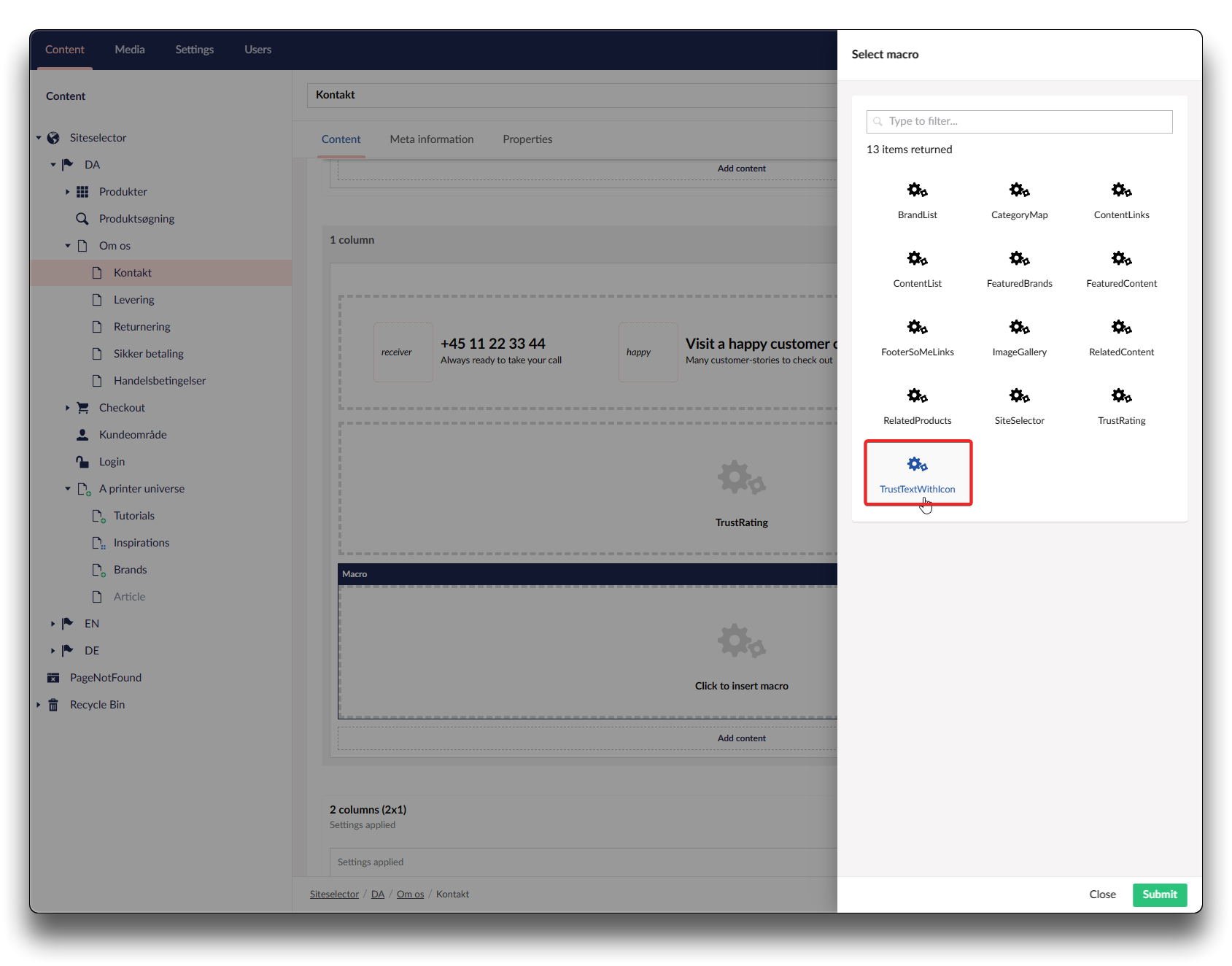The width and height of the screenshot is (1232, 966).
Task: Expand the Produkter tree node
Action: 68,192
